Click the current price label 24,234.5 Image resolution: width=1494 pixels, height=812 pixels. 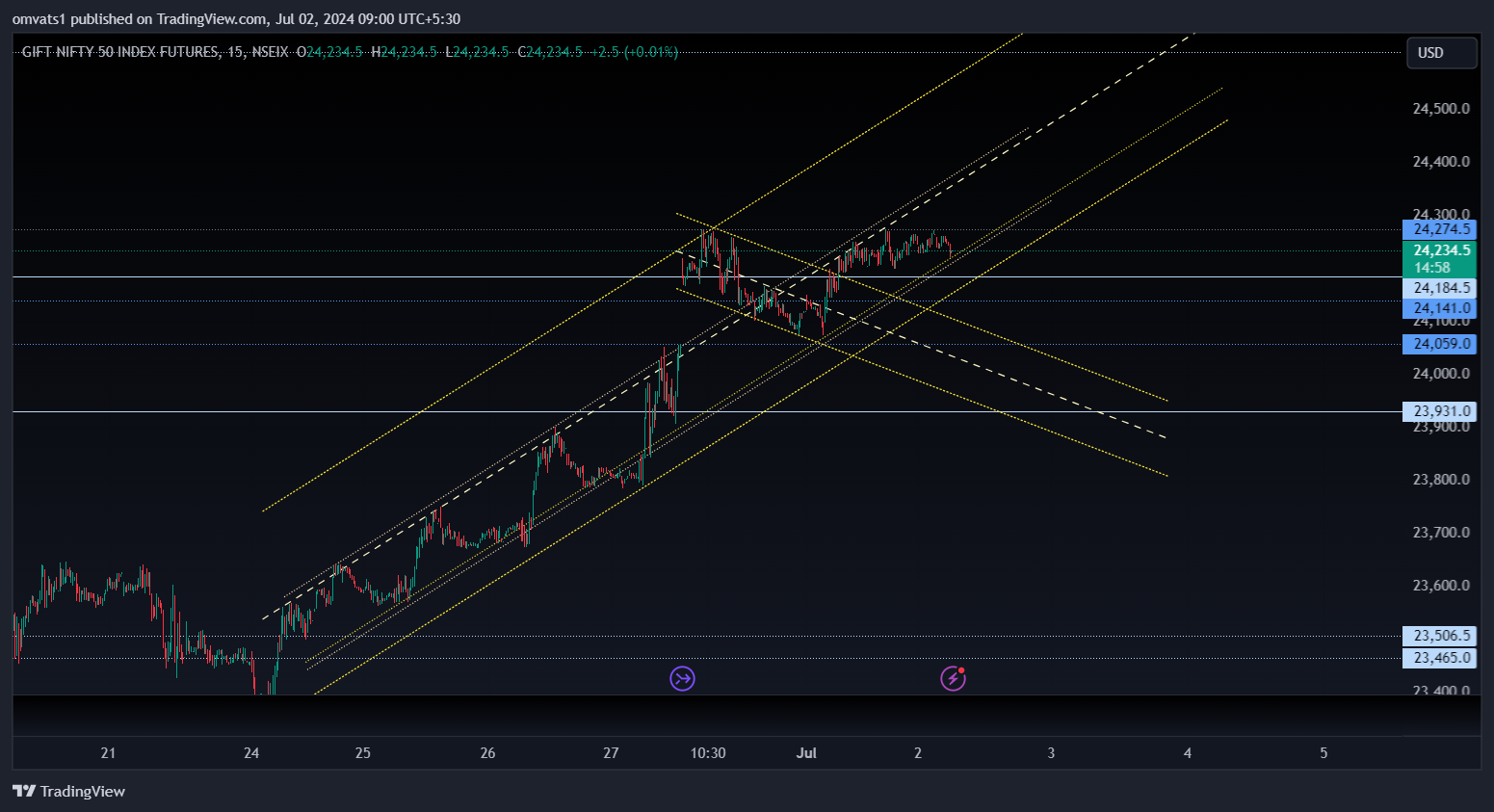click(1440, 250)
